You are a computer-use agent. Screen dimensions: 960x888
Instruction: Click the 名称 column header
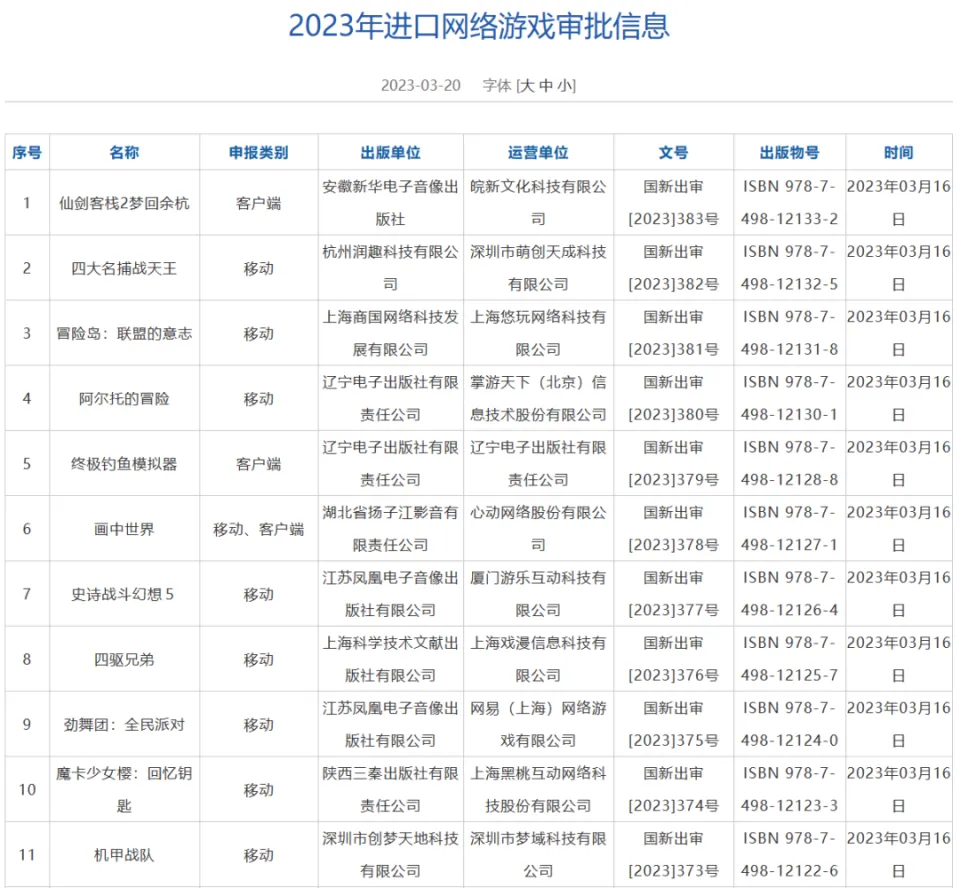(x=124, y=153)
